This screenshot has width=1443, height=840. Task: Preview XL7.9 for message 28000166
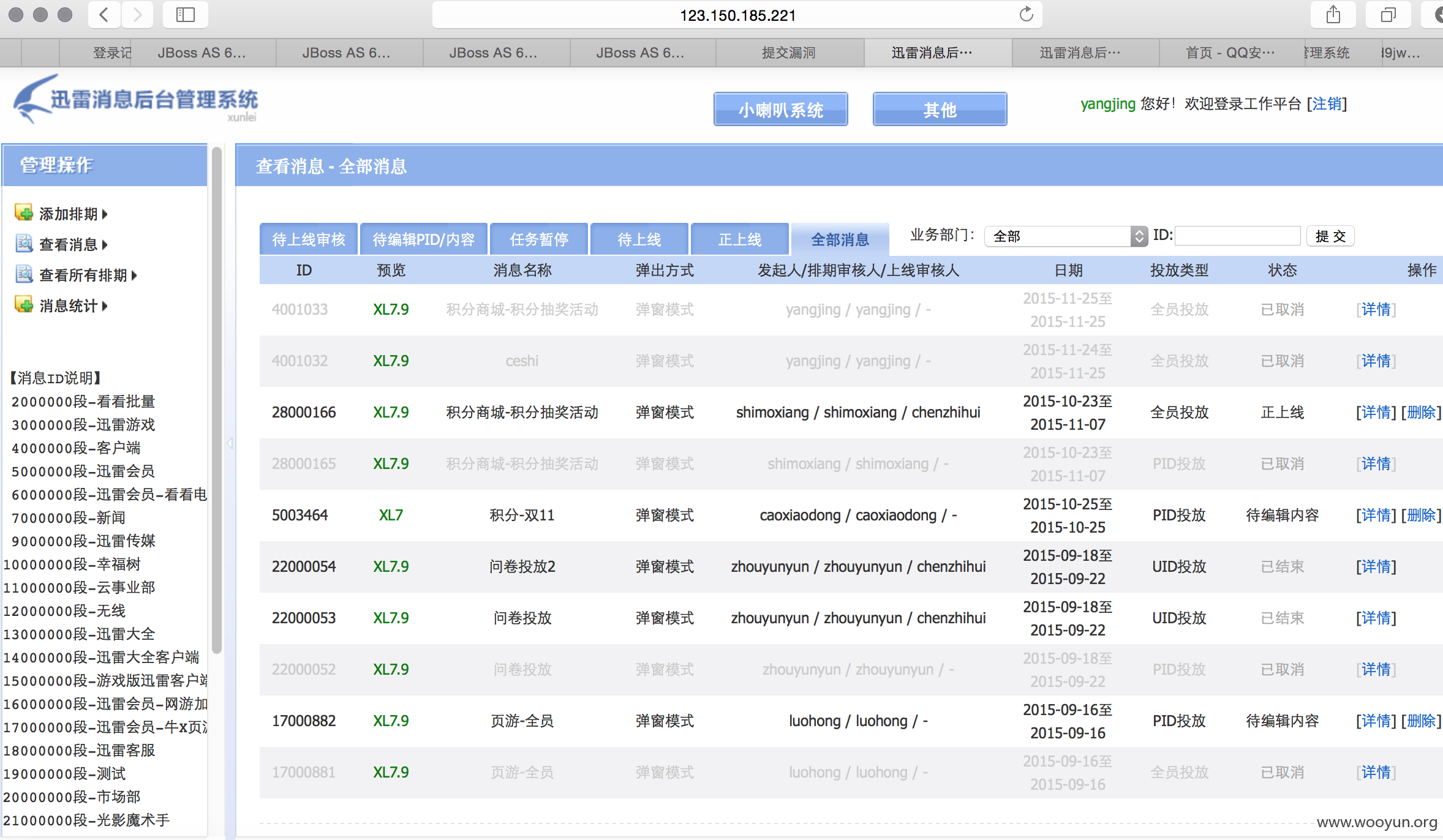(x=391, y=412)
